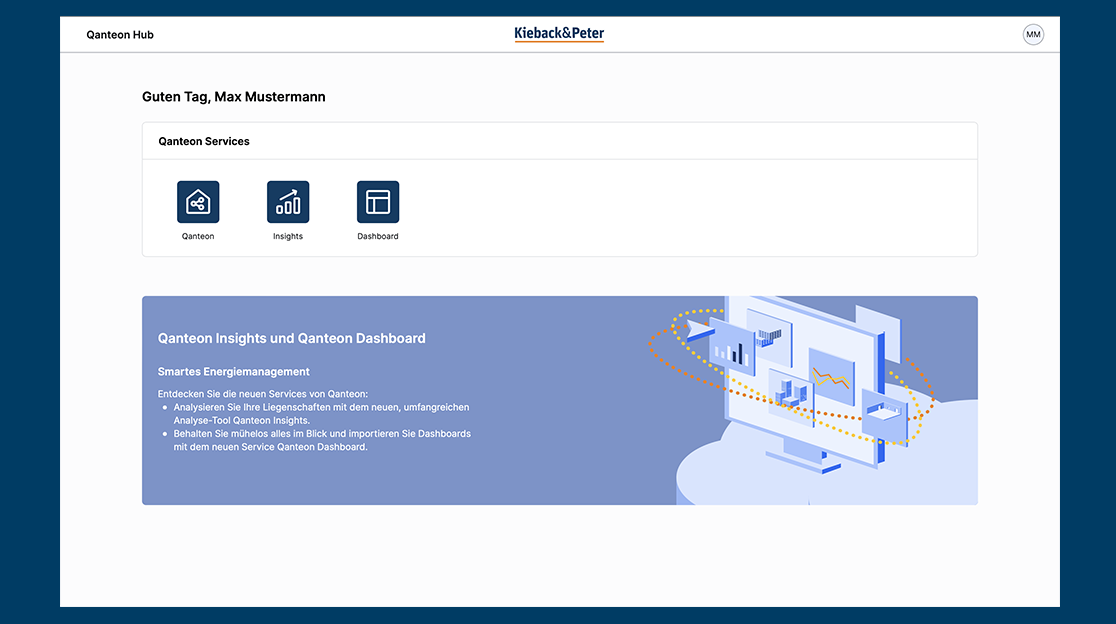Click banner heading 'Qanteon Insights und Qanteon Dashboard'
Screen dimensions: 1116x624
(x=292, y=338)
